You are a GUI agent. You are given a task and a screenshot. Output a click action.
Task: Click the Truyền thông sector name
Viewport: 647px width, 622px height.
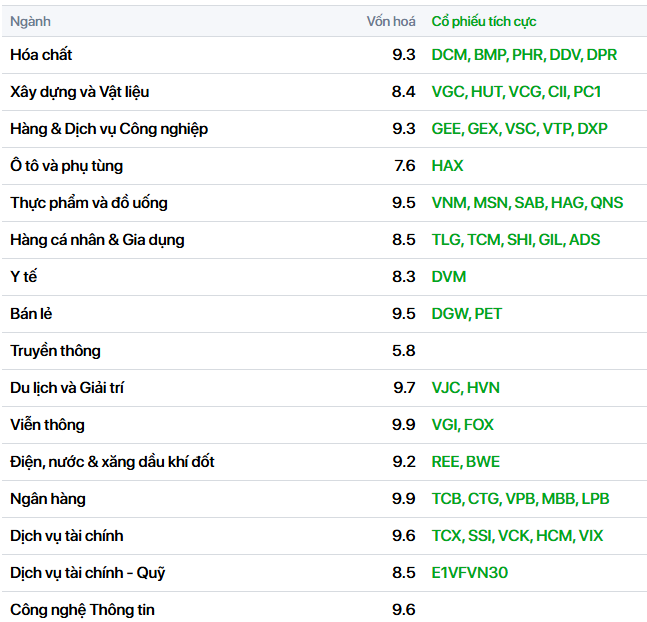[x=55, y=351]
